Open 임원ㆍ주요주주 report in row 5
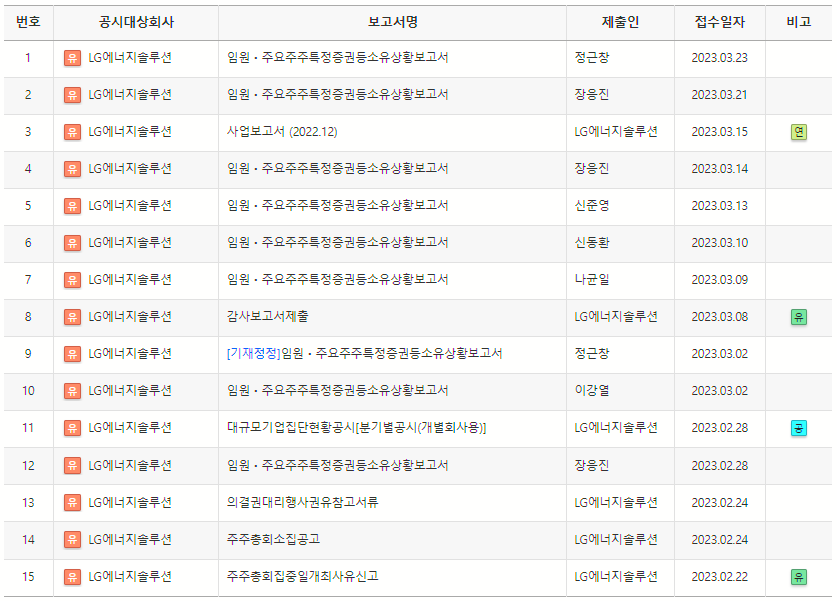 337,205
